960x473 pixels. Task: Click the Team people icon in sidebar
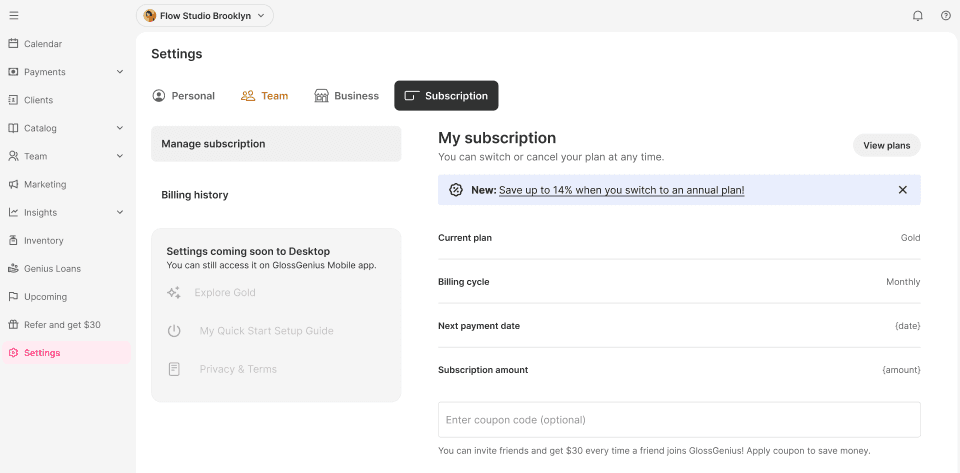click(13, 156)
